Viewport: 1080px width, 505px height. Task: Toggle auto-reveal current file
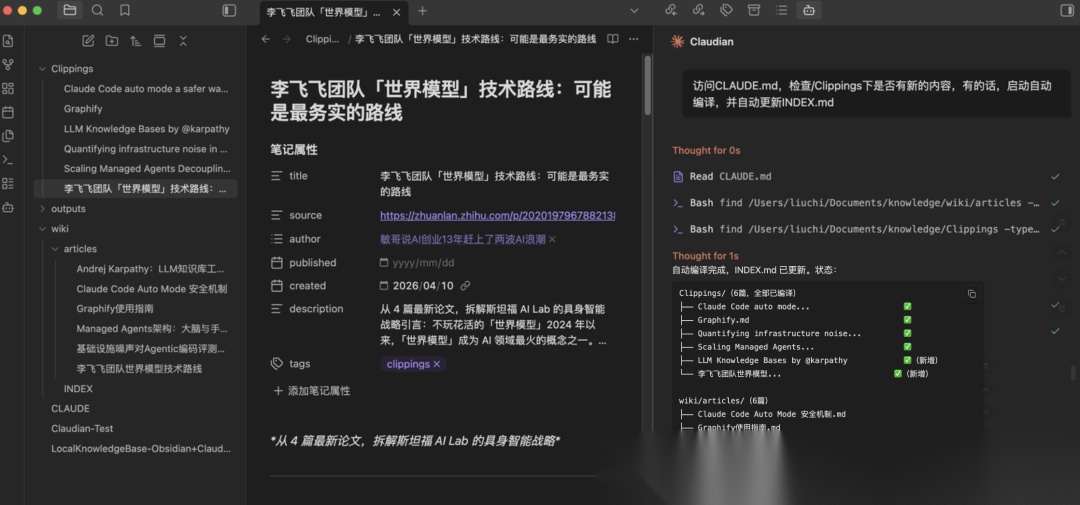click(159, 41)
